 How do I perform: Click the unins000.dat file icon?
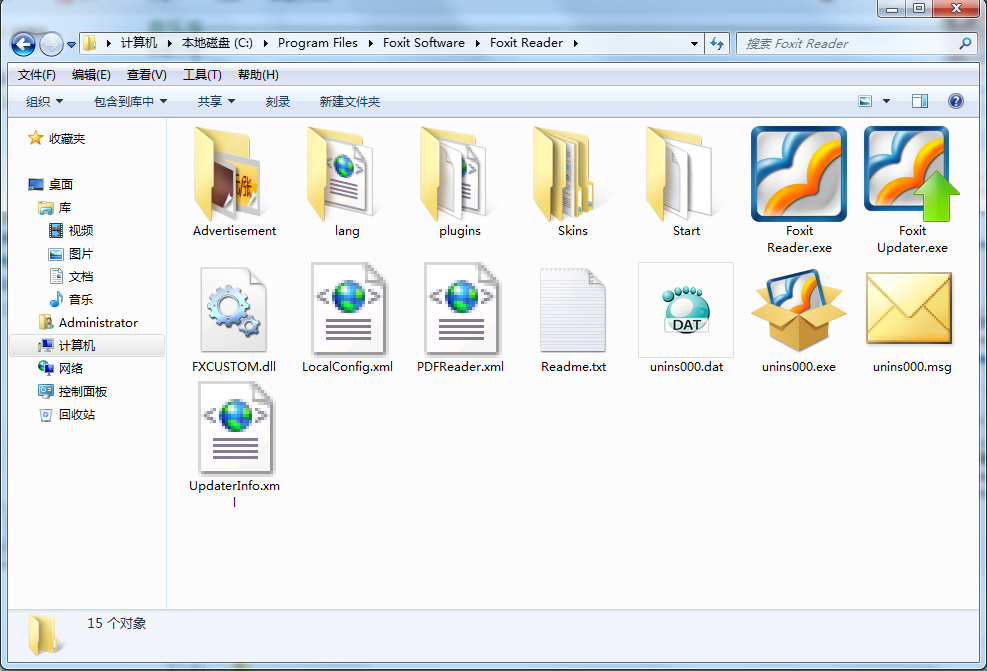[685, 311]
